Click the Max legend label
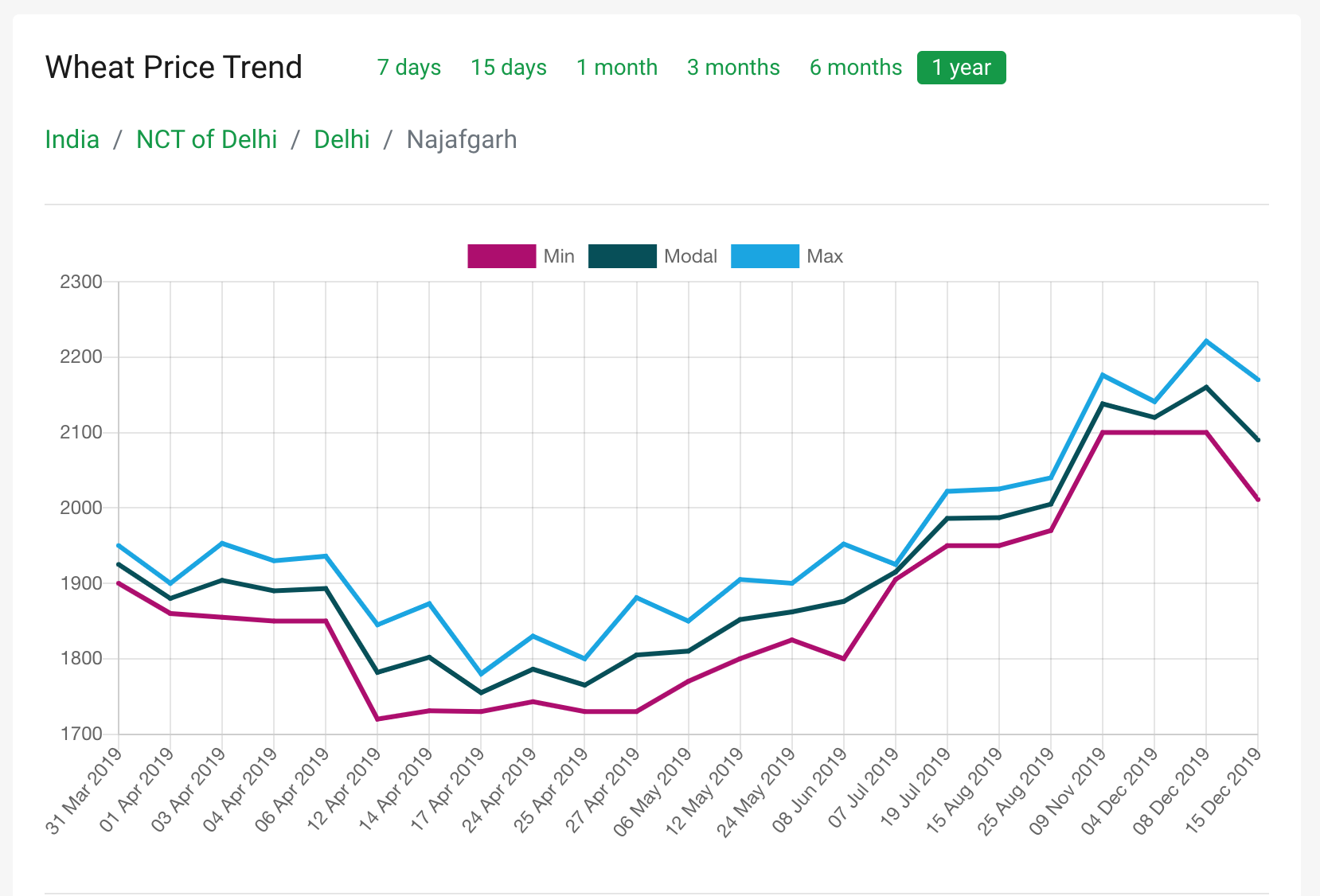1320x896 pixels. pos(825,256)
